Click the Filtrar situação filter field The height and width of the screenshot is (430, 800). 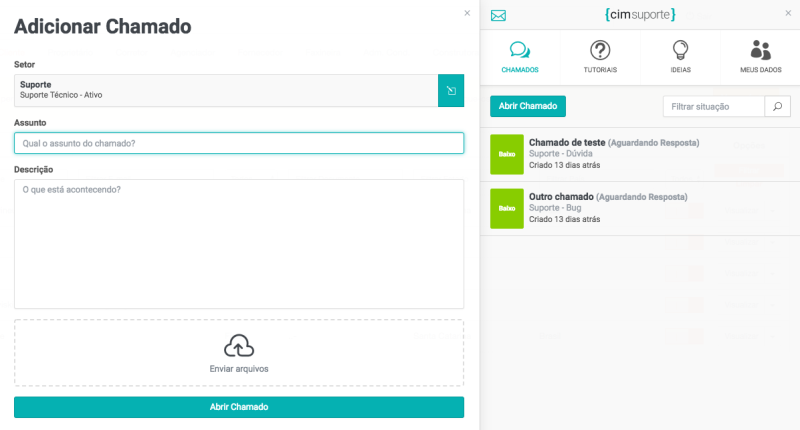[x=714, y=106]
